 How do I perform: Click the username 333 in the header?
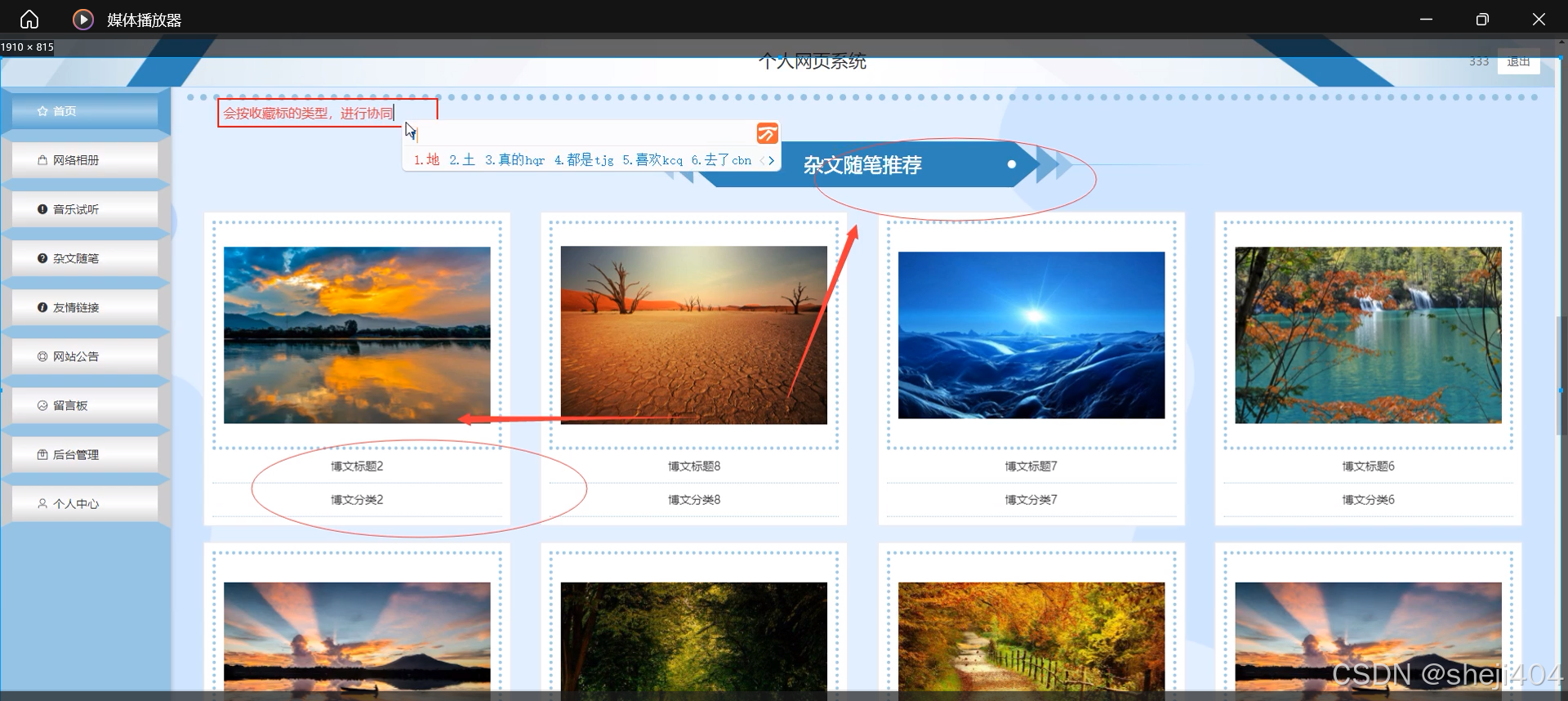point(1479,61)
